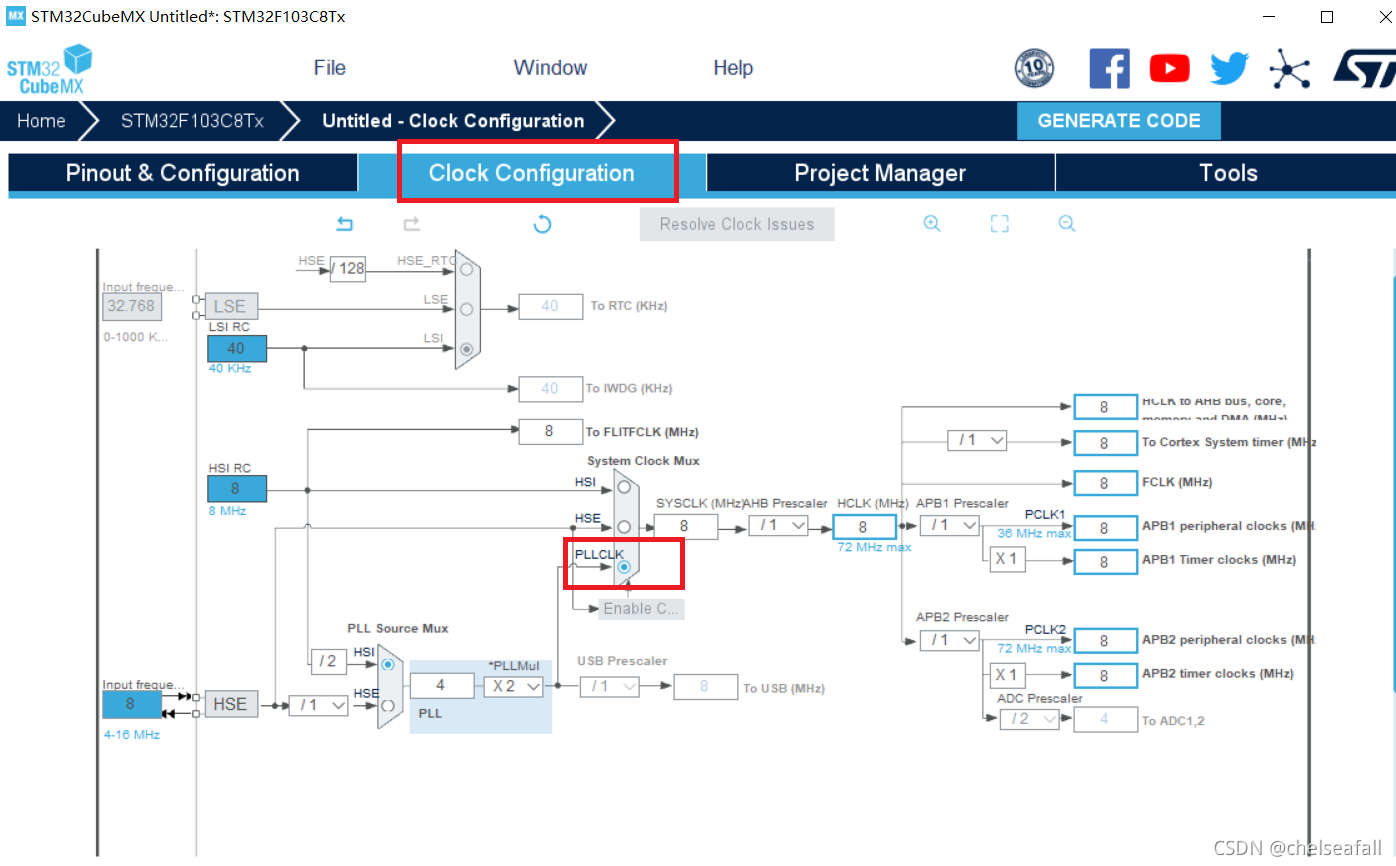
Task: Switch to Project Manager tab
Action: [880, 173]
